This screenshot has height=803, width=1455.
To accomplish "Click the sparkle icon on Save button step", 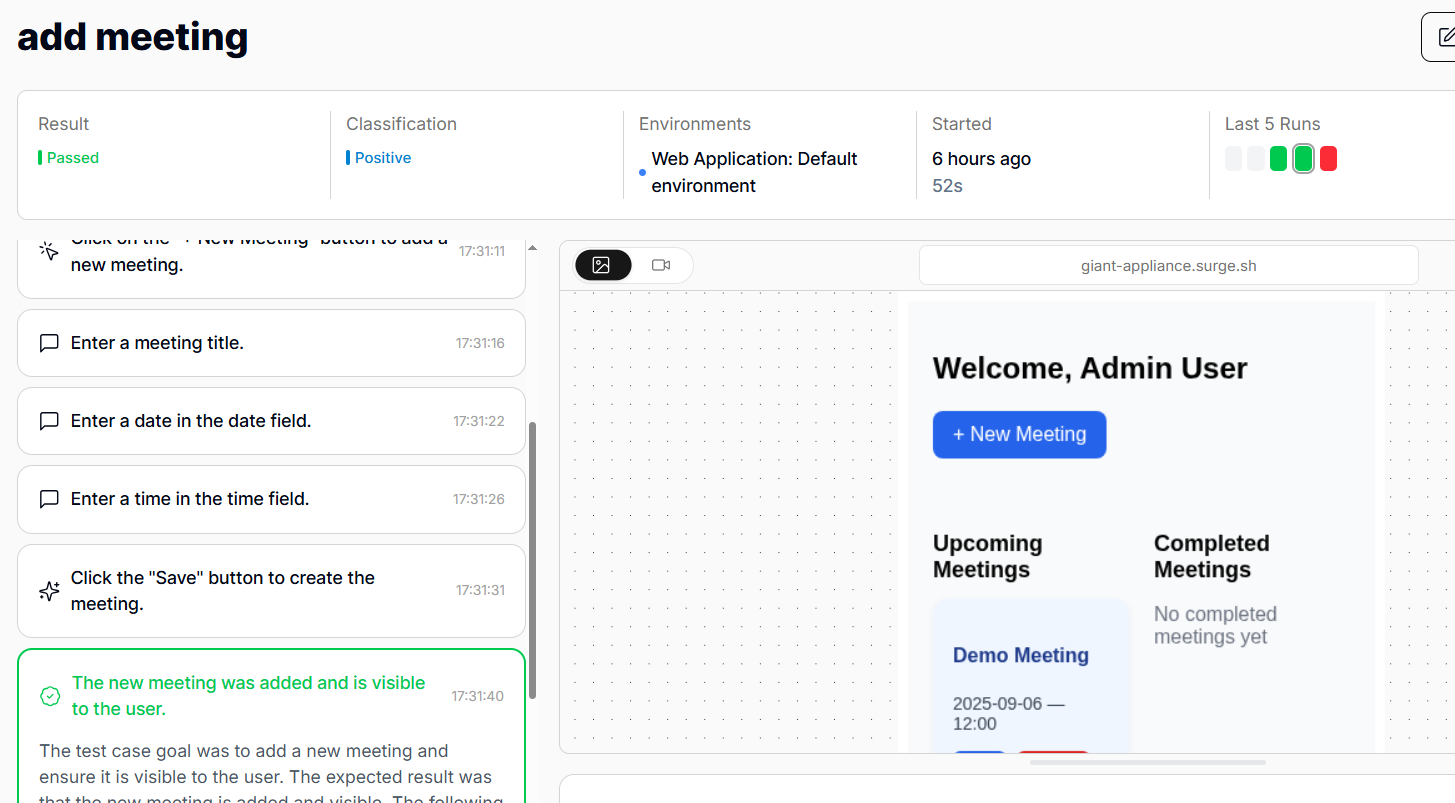I will click(x=49, y=591).
